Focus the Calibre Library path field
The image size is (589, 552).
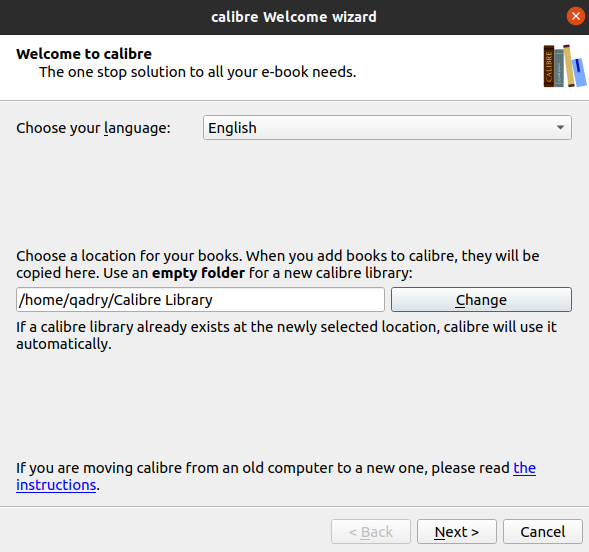tap(200, 300)
